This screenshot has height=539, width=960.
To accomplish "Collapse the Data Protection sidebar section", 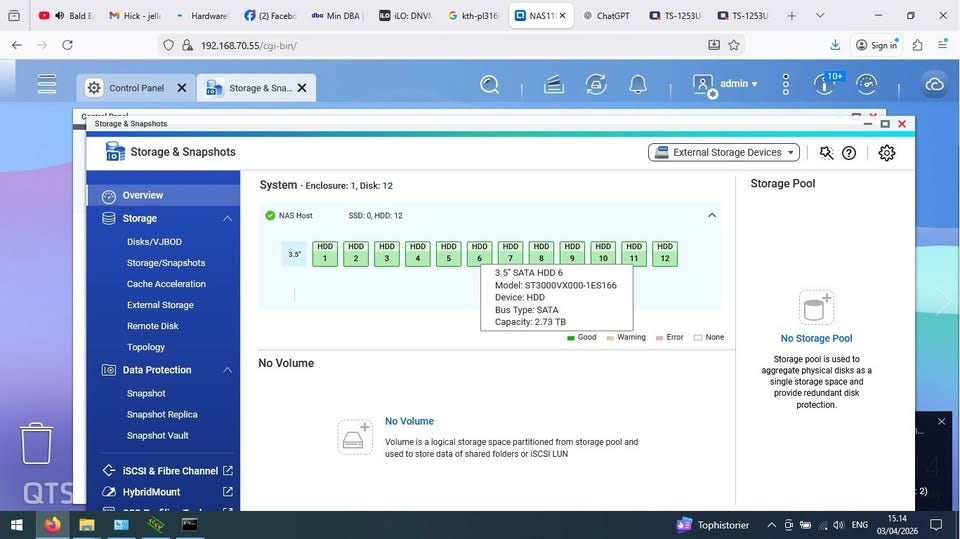I will [x=227, y=370].
